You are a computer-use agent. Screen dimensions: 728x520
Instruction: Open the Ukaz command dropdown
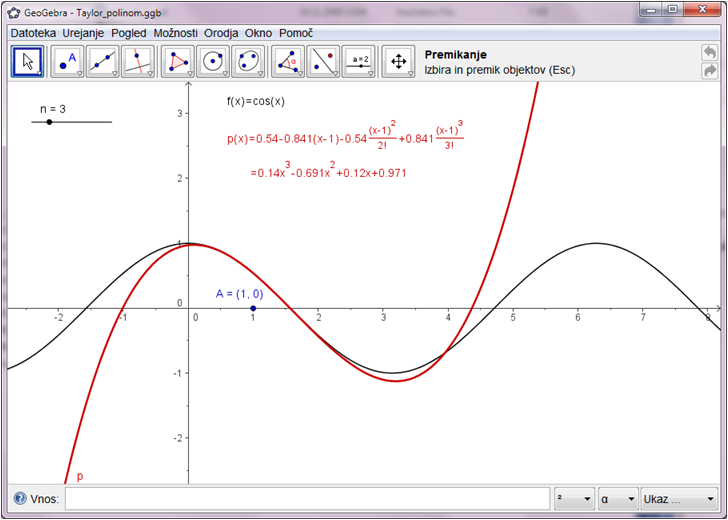click(x=679, y=499)
